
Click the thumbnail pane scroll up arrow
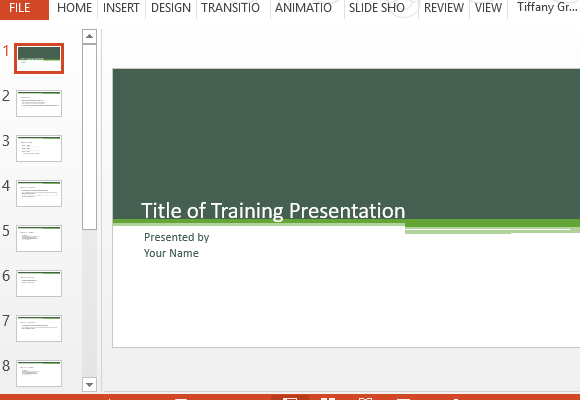click(x=89, y=36)
